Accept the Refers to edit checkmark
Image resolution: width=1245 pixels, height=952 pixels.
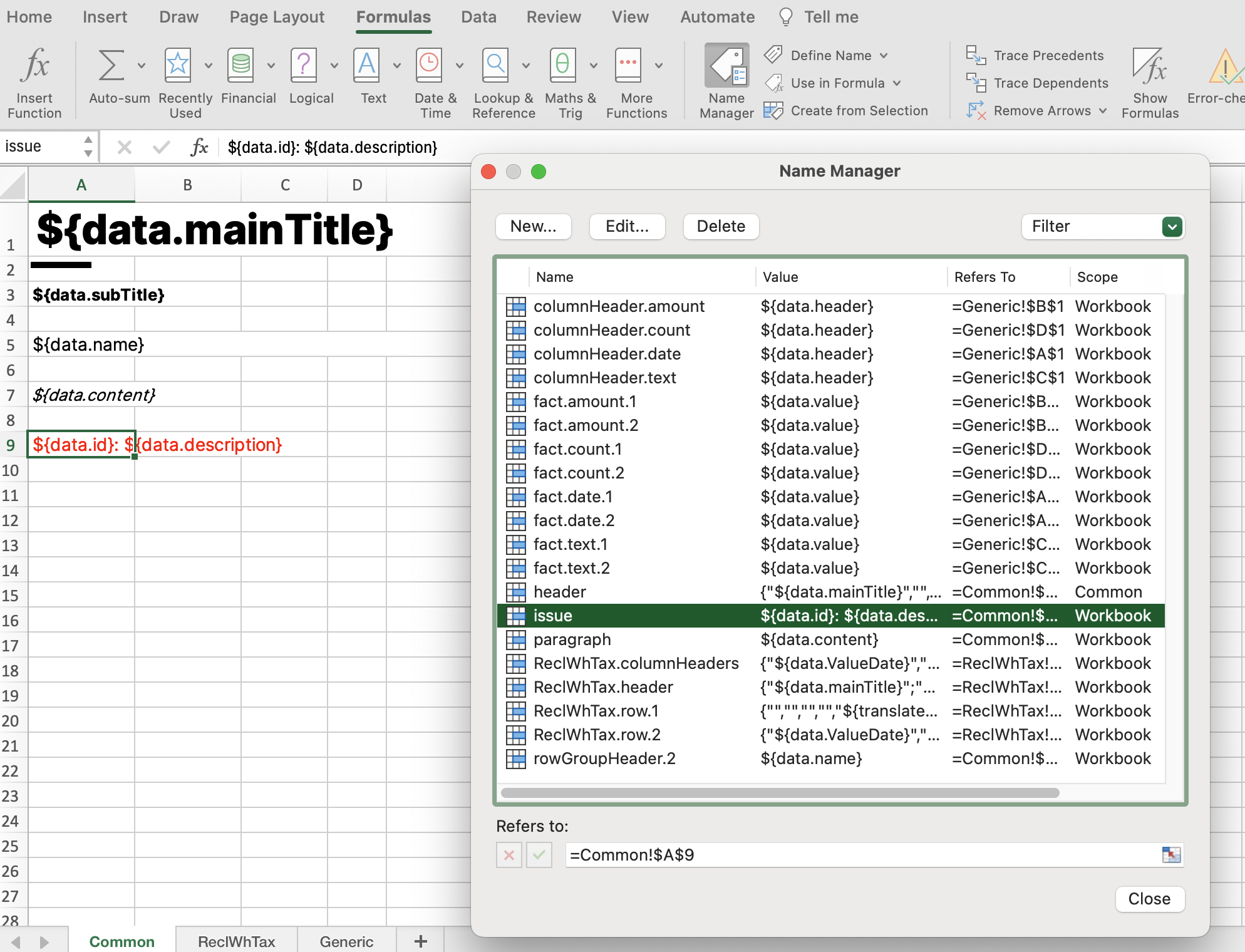pos(539,855)
